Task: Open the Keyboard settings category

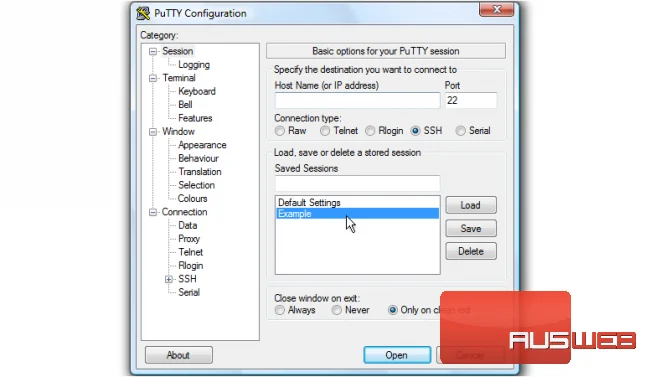Action: point(196,91)
